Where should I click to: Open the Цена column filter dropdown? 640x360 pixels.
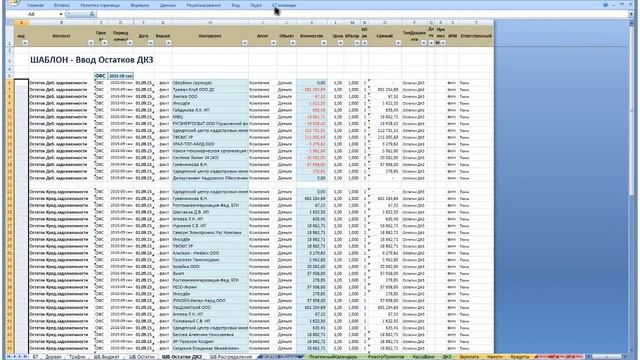click(x=340, y=43)
